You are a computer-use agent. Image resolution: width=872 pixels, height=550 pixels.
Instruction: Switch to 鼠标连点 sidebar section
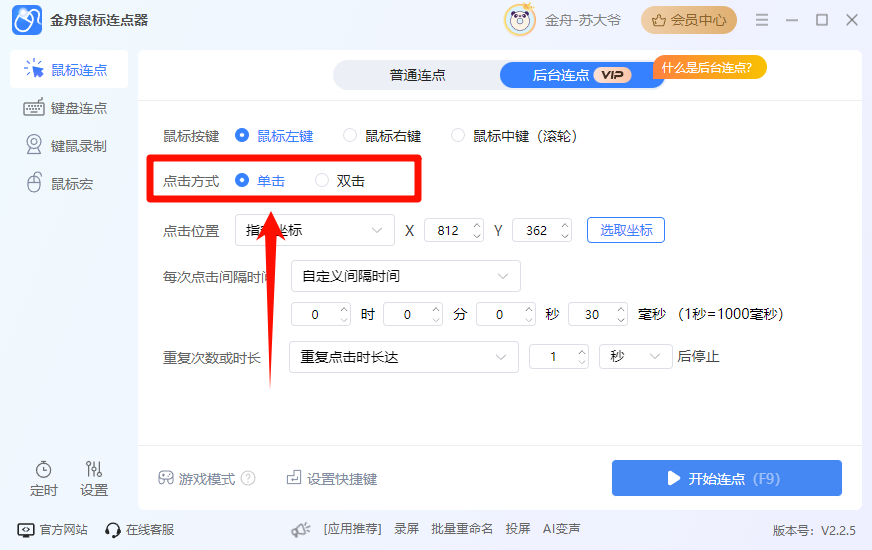(69, 70)
